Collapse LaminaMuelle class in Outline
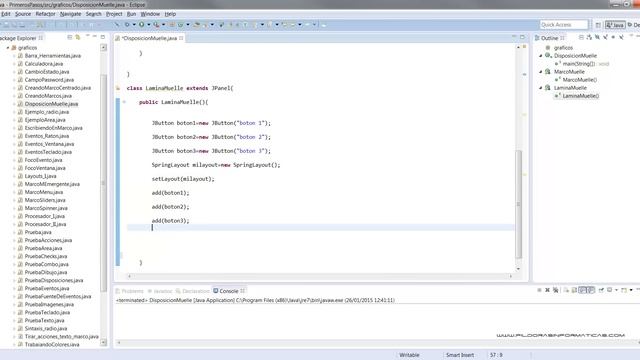The height and width of the screenshot is (360, 640). (541, 88)
